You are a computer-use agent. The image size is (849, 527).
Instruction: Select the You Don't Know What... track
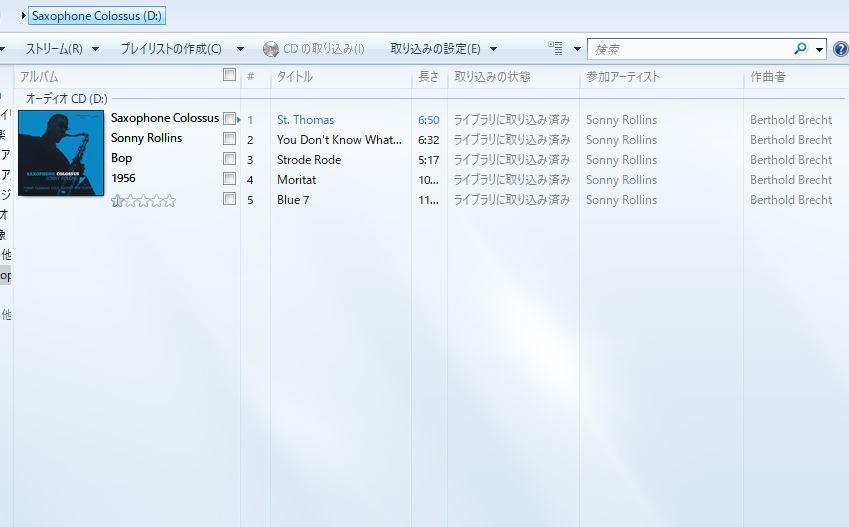[339, 140]
